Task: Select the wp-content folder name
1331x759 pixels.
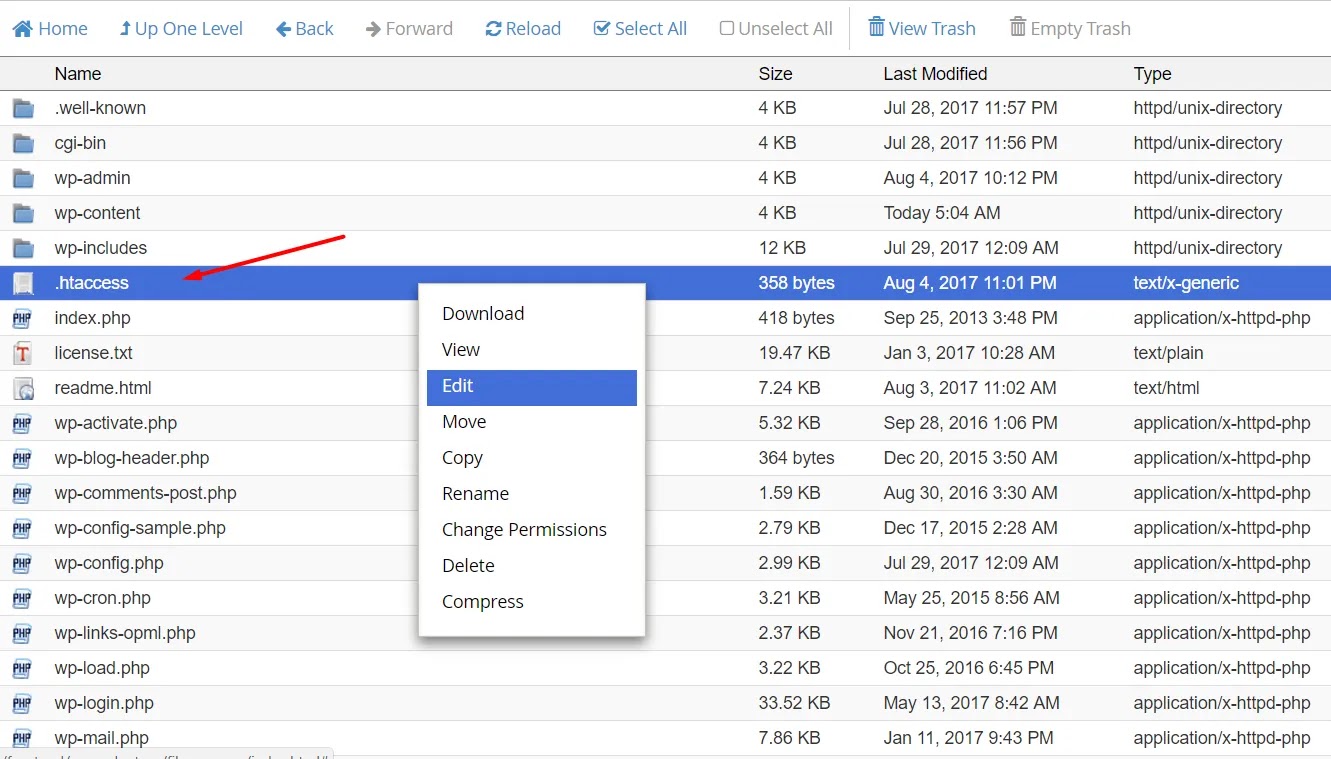Action: click(97, 213)
